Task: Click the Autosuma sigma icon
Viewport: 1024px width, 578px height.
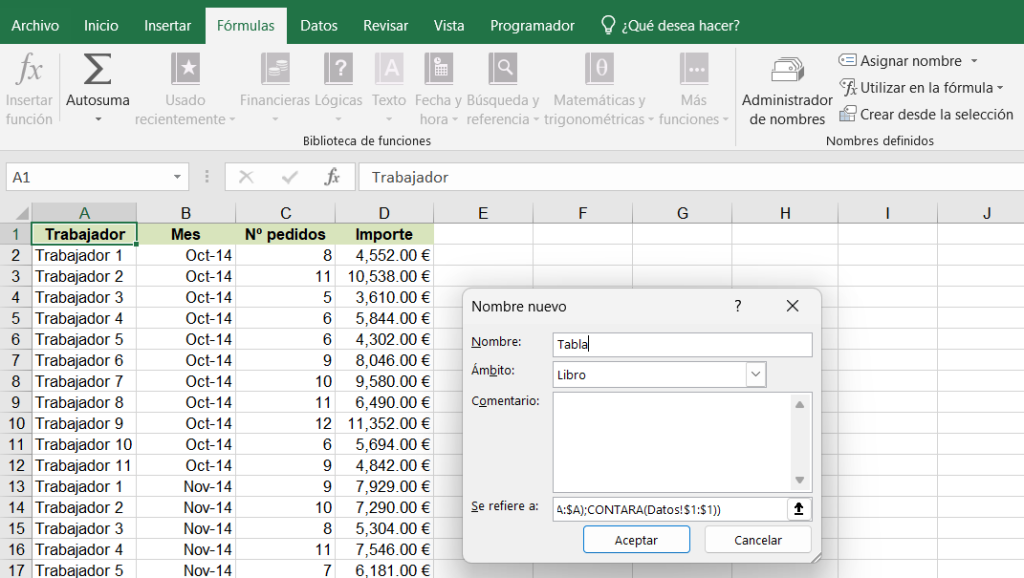Action: [x=97, y=70]
